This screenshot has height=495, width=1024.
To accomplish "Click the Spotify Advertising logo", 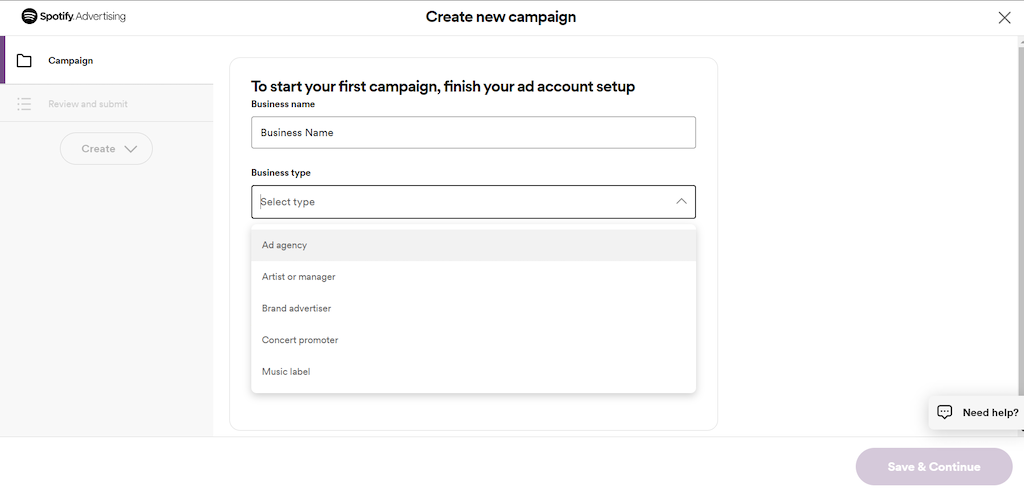I will click(x=73, y=16).
